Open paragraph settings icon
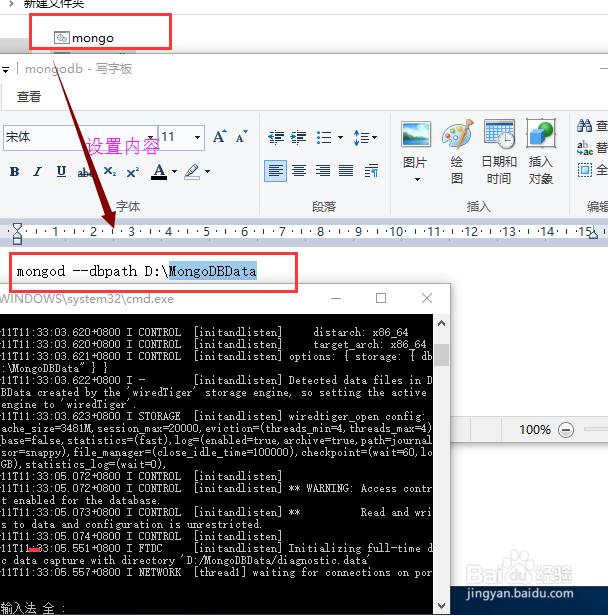 coord(371,171)
